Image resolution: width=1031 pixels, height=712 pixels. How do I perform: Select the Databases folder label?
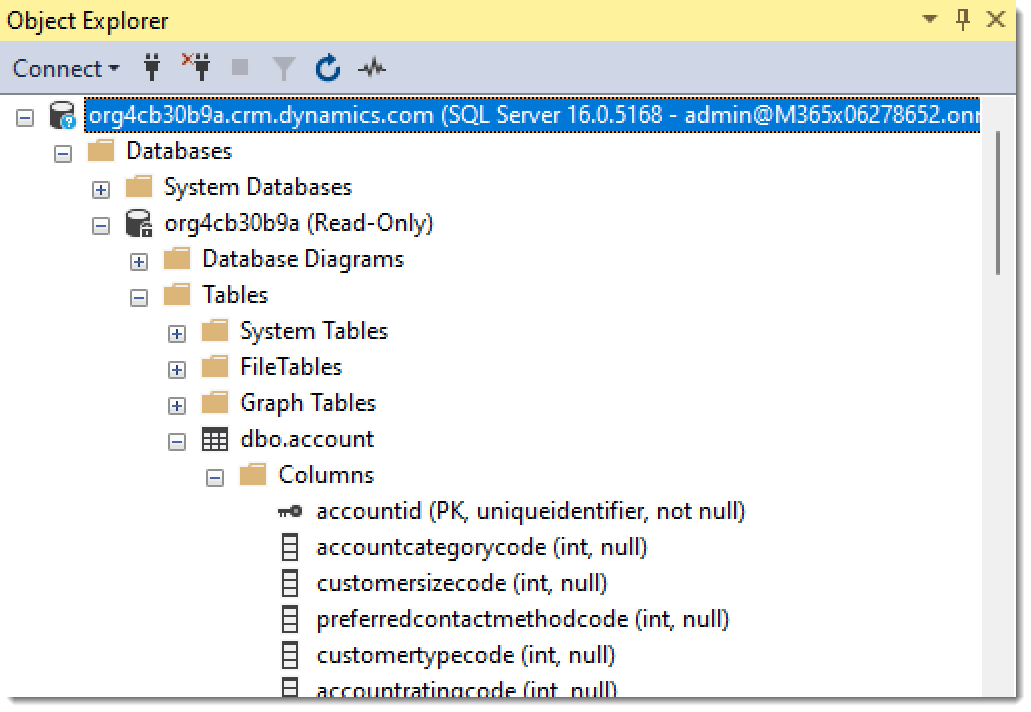click(179, 151)
